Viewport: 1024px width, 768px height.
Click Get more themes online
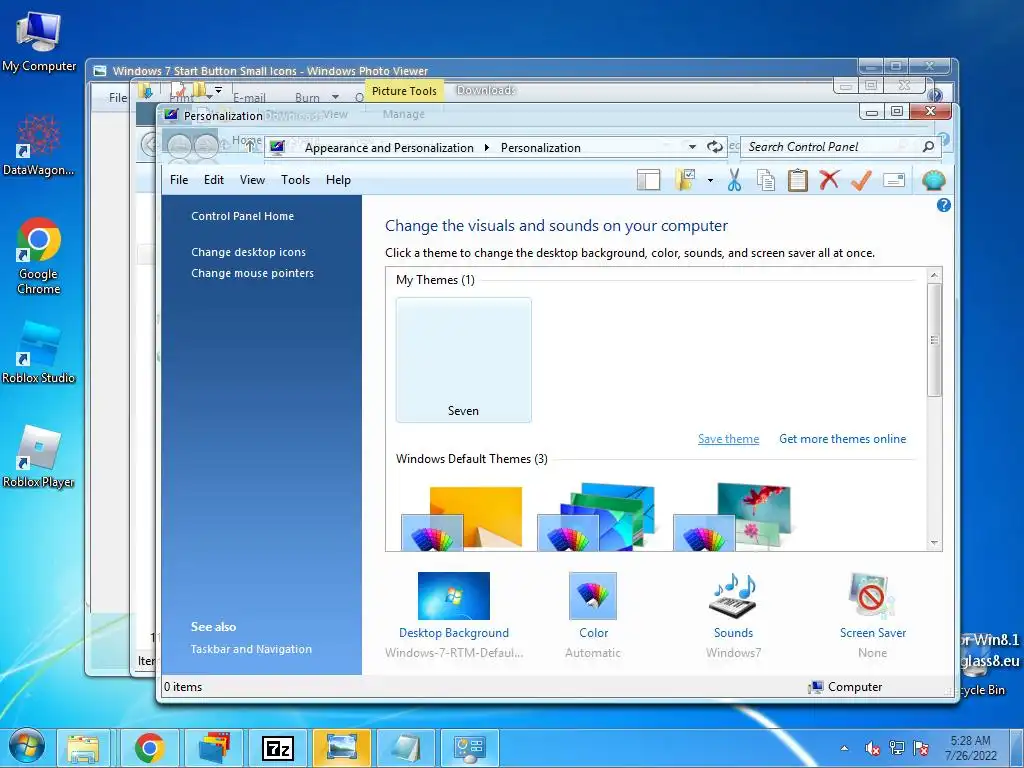[842, 439]
